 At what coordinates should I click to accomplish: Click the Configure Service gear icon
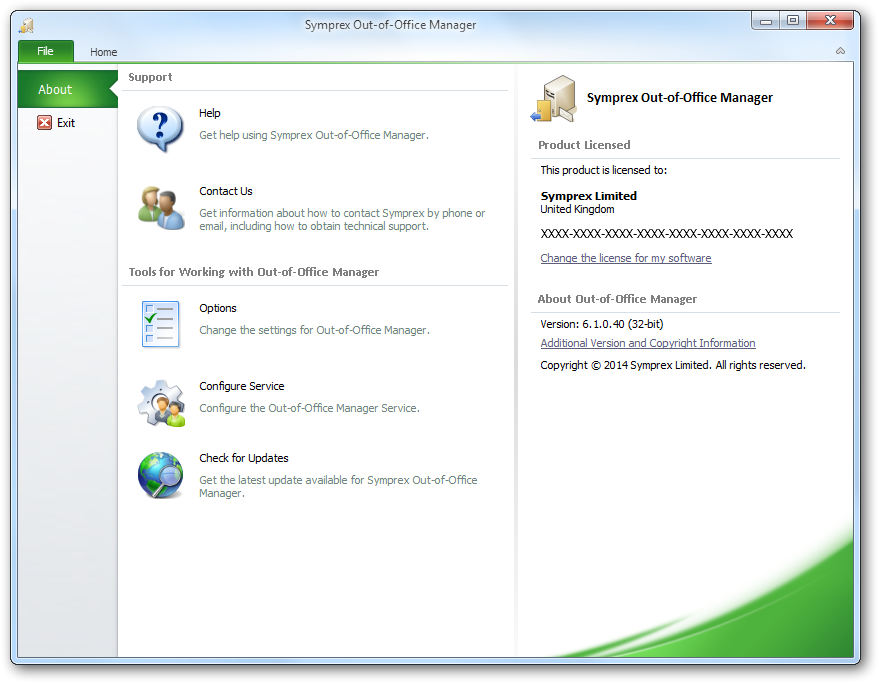pyautogui.click(x=161, y=403)
